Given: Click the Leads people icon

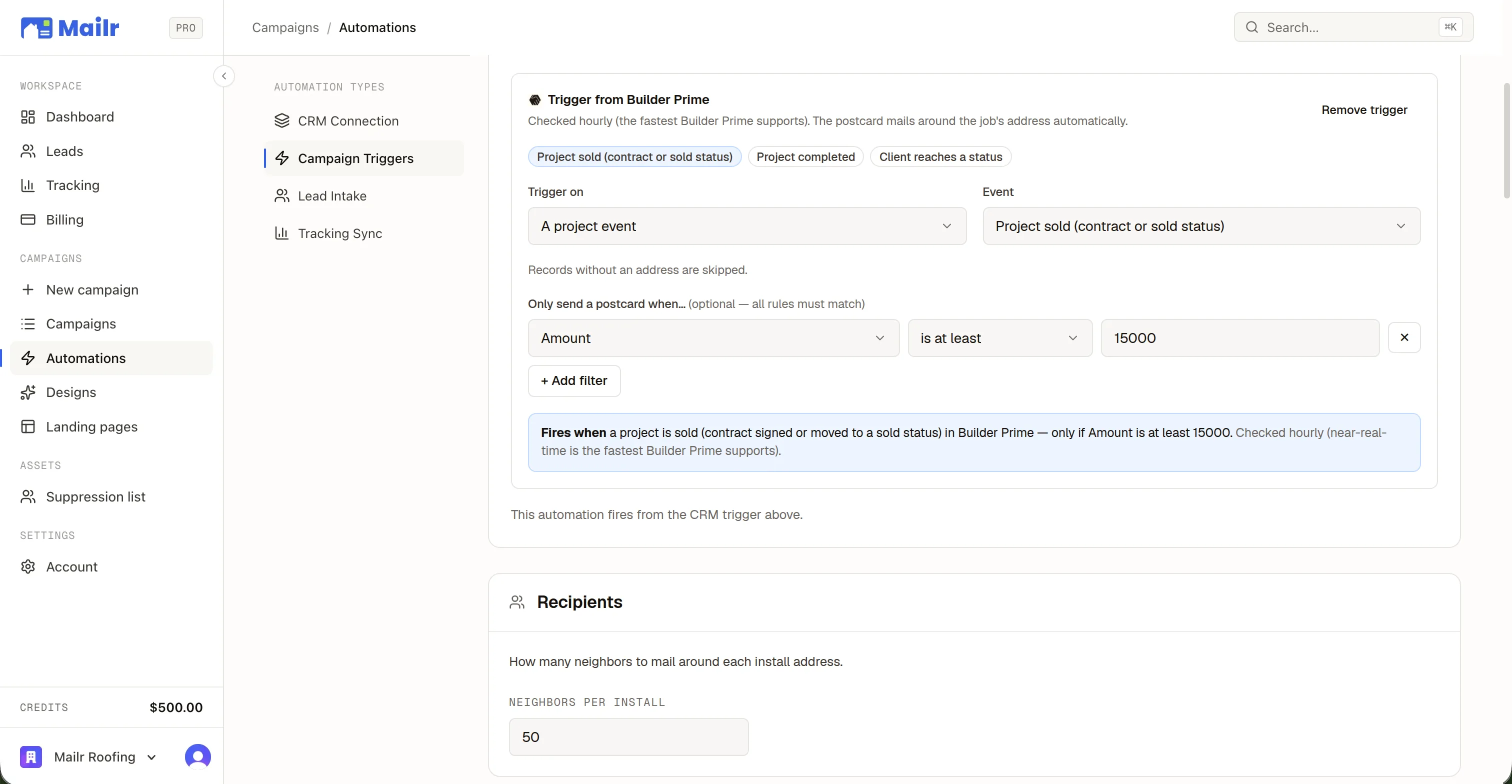Looking at the screenshot, I should 27,151.
